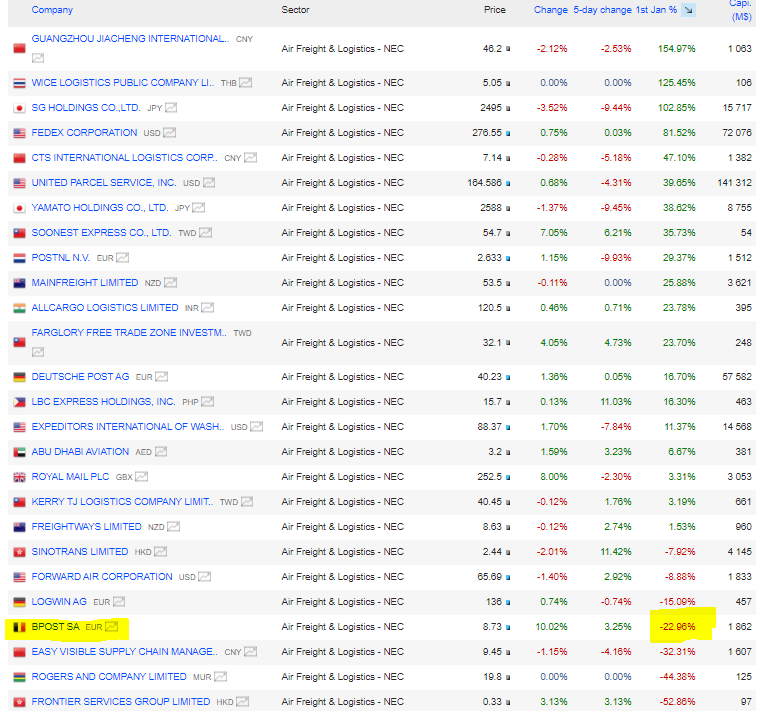This screenshot has height=711, width=766.
Task: Click the Logwin AG company link
Action: tap(59, 602)
